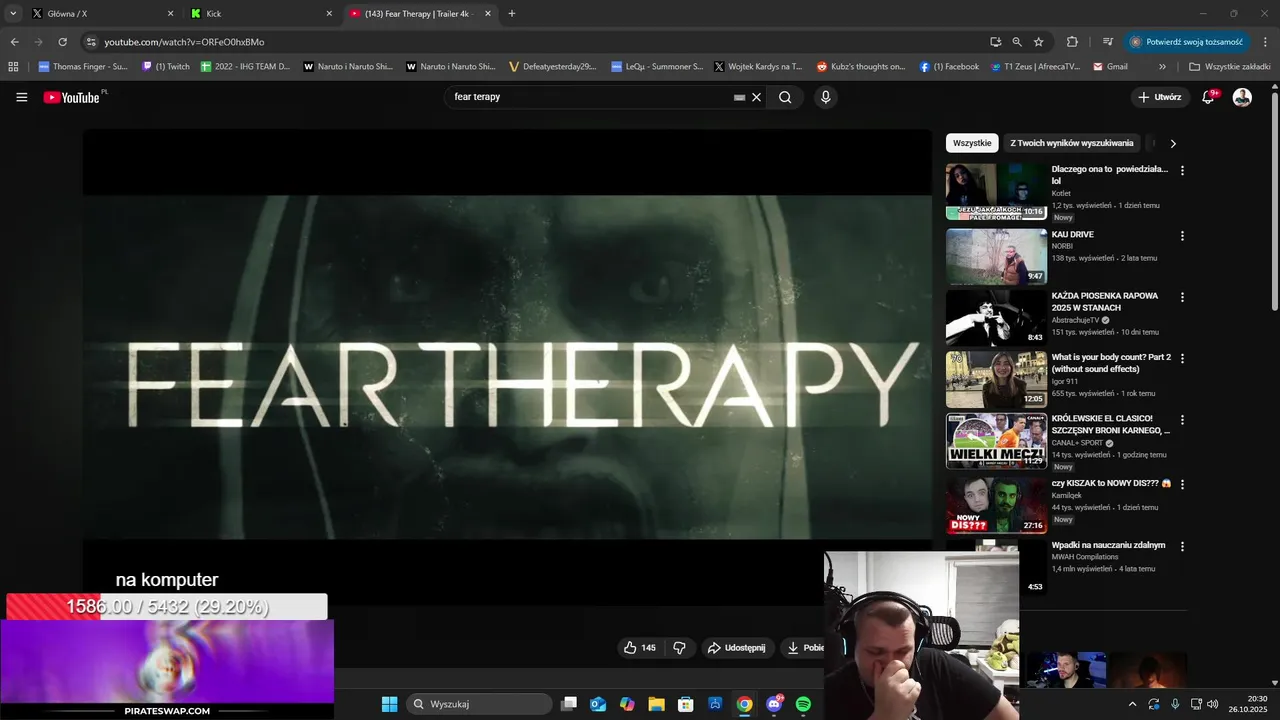Viewport: 1280px width, 720px height.
Task: Show next filter chips with right chevron
Action: click(x=1173, y=143)
